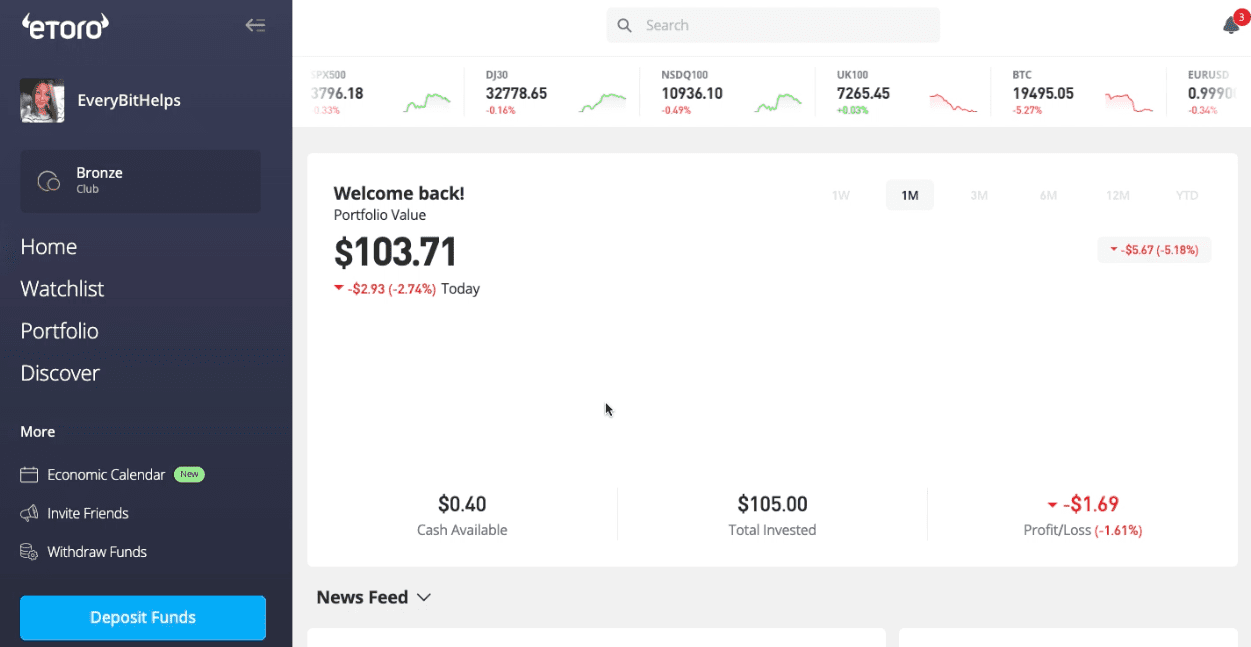The image size is (1251, 647).
Task: Click the eToro logo
Action: click(x=65, y=27)
